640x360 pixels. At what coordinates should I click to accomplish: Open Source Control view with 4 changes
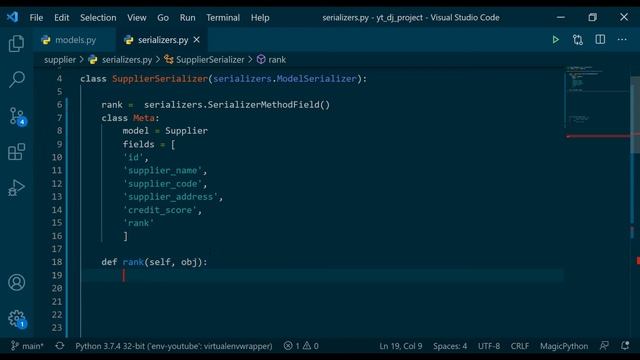[17, 117]
